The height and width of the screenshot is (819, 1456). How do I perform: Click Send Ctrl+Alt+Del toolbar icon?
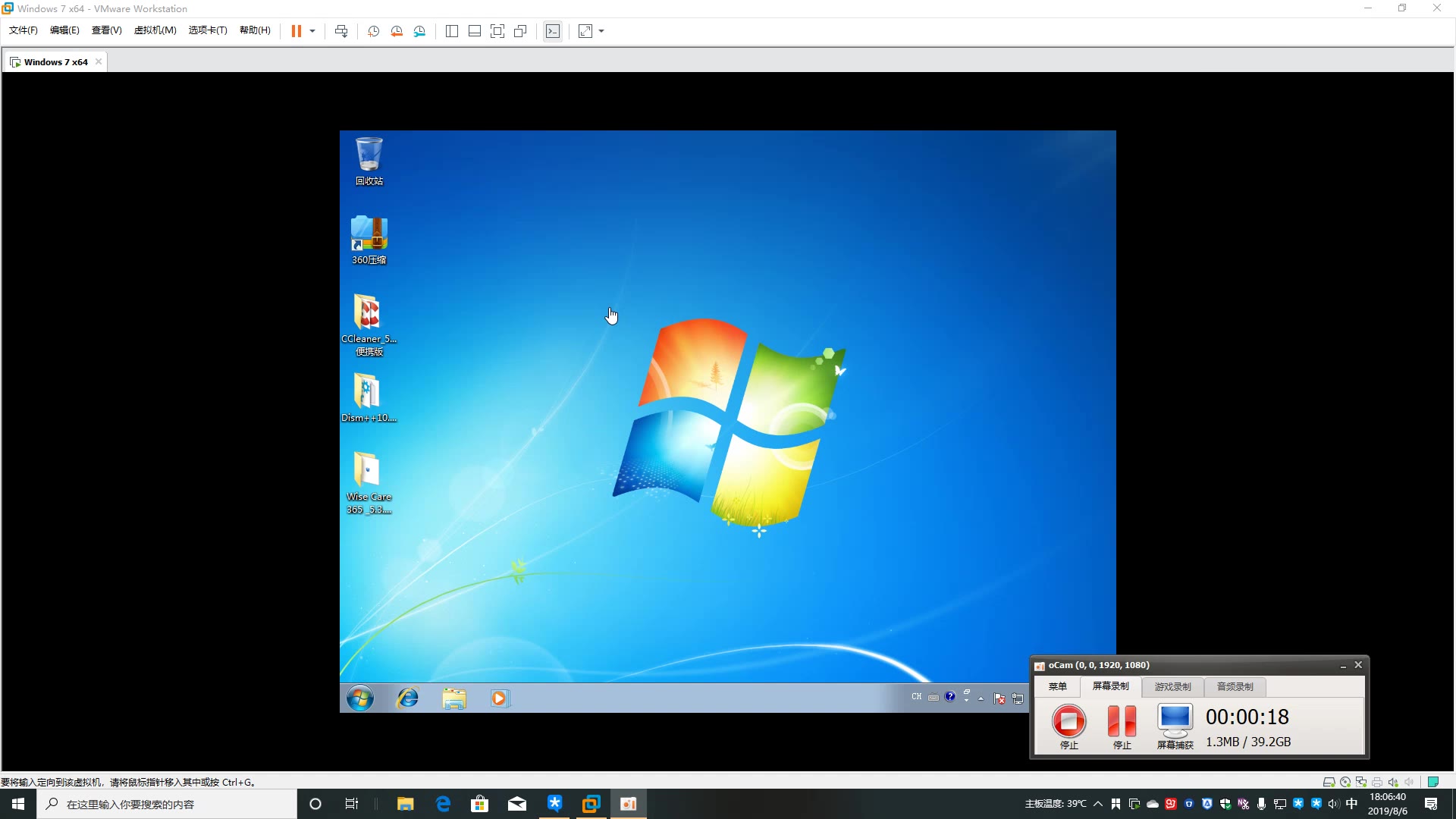pos(341,31)
